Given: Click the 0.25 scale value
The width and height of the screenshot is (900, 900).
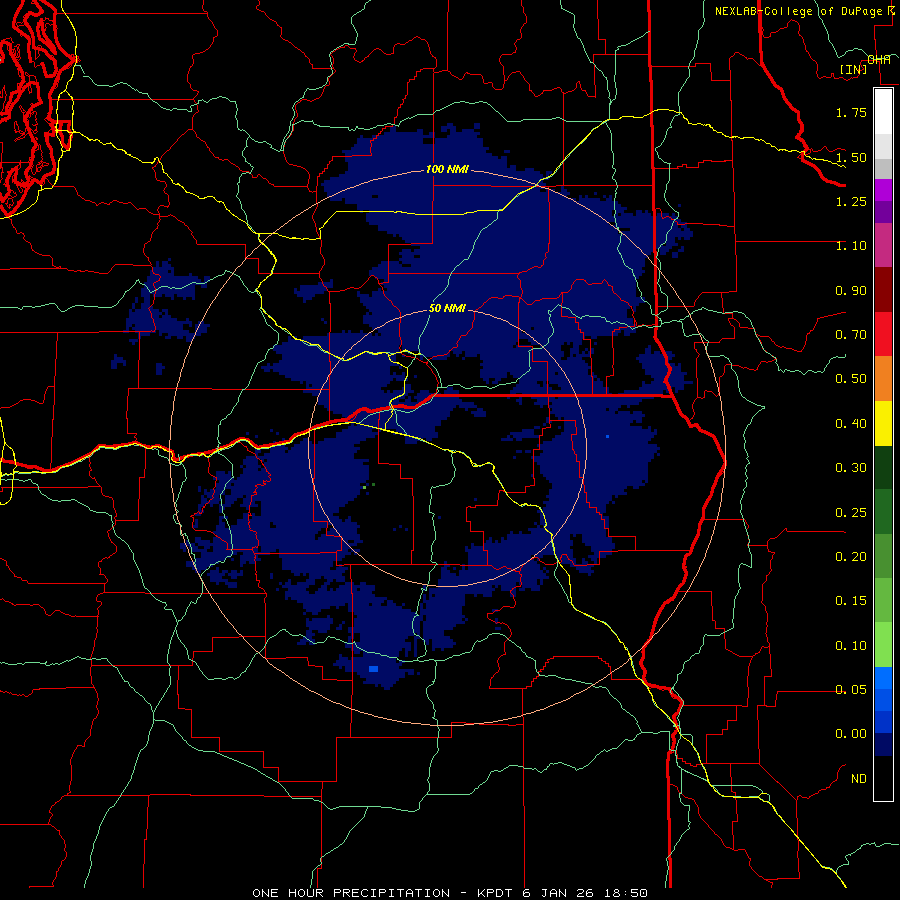Looking at the screenshot, I should coord(851,513).
